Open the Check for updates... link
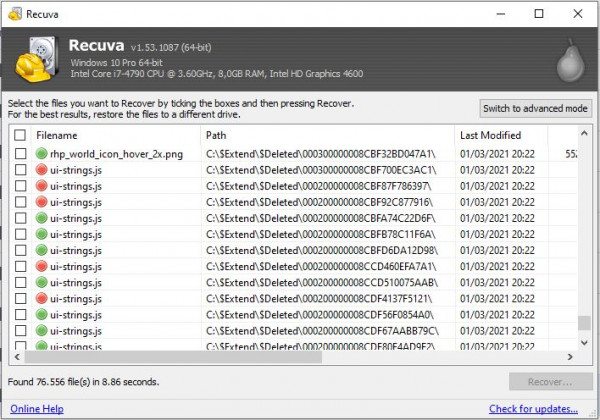Viewport: 600px width, 420px height. click(x=533, y=409)
